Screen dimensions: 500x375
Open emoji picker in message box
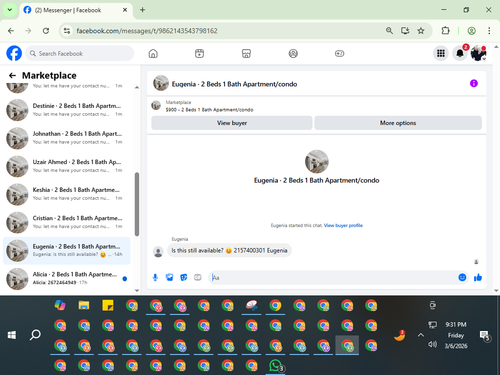pyautogui.click(x=462, y=277)
